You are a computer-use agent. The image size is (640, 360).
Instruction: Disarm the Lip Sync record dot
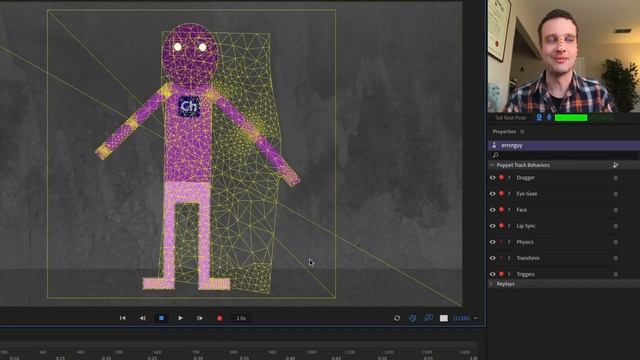501,226
